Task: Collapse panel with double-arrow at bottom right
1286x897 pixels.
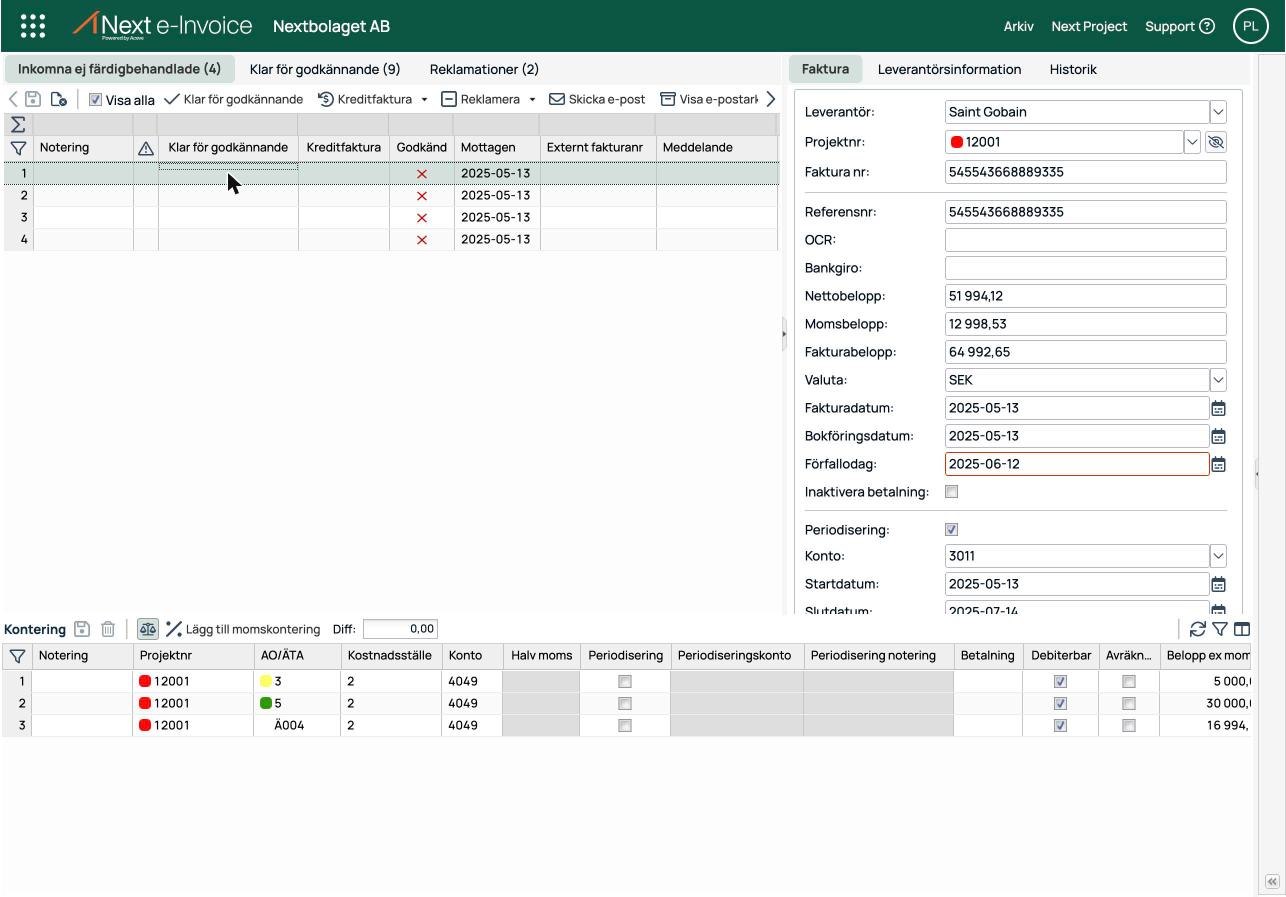Action: click(1272, 882)
